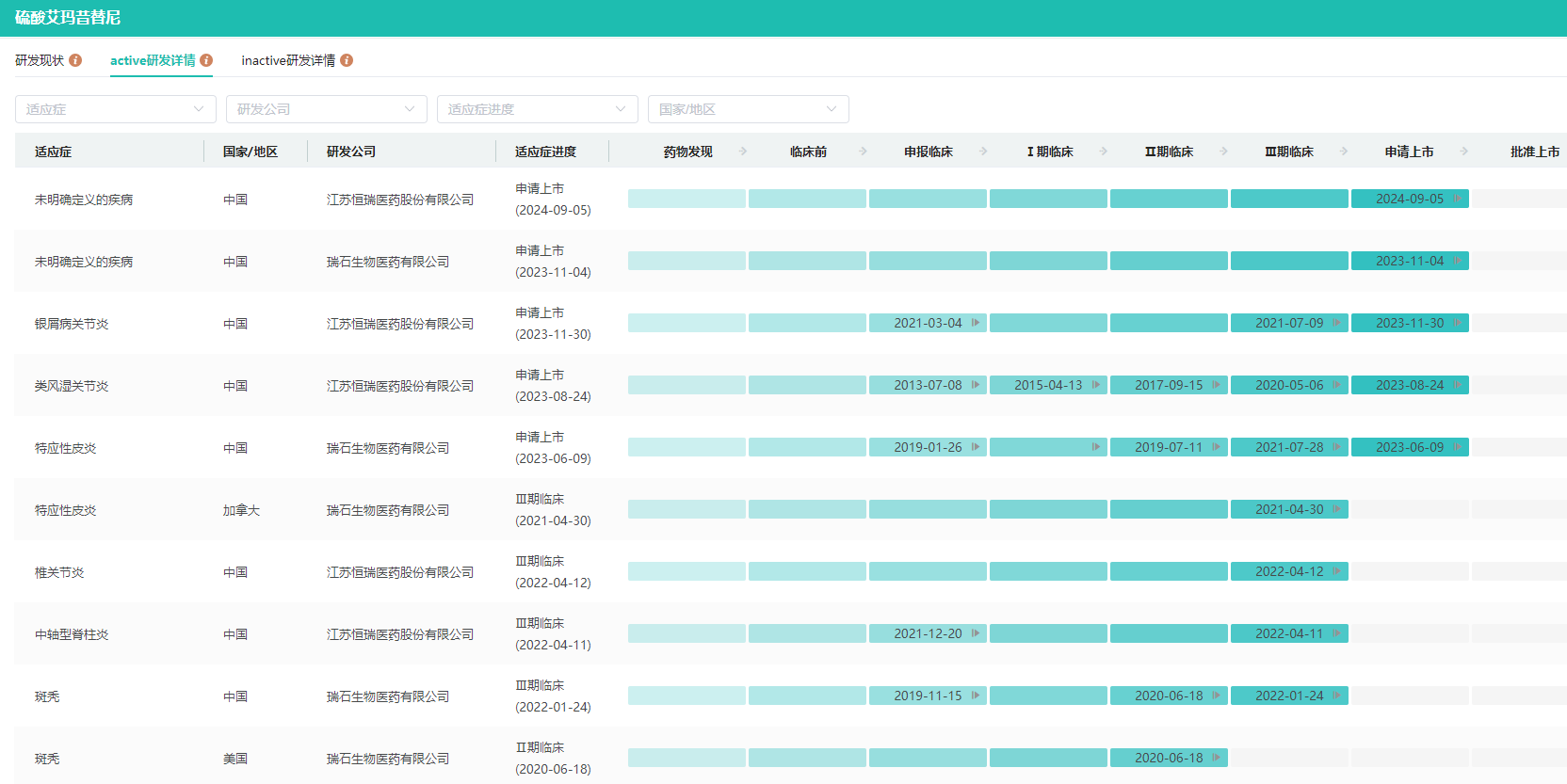
Task: Switch to the 研发现状 tab
Action: (40, 60)
